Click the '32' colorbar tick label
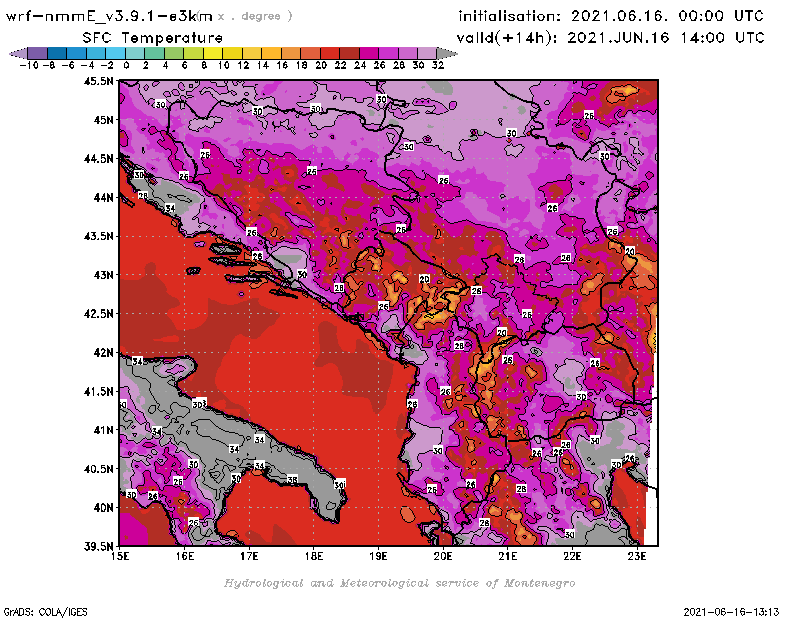 point(438,65)
